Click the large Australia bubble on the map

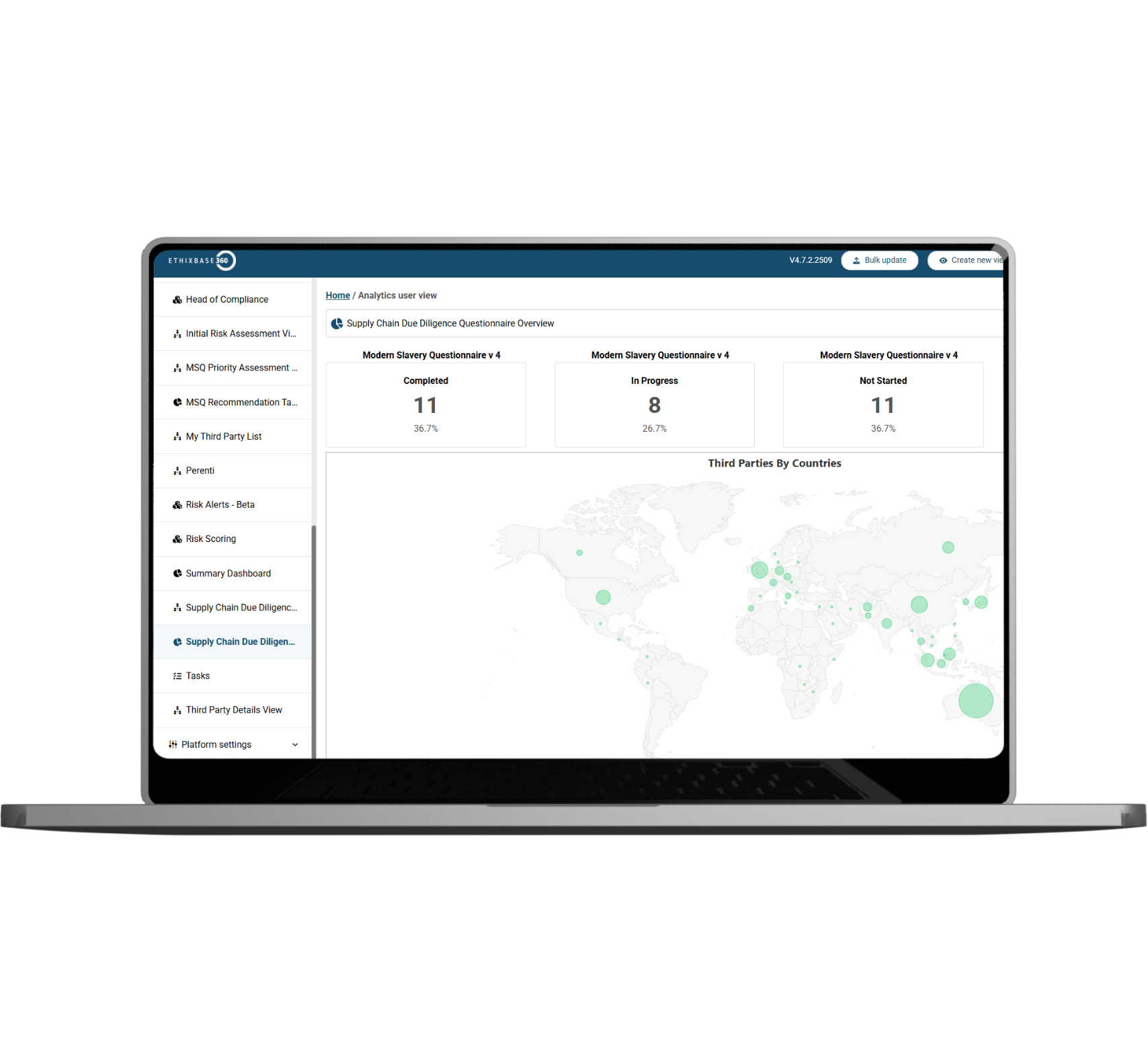click(x=976, y=700)
